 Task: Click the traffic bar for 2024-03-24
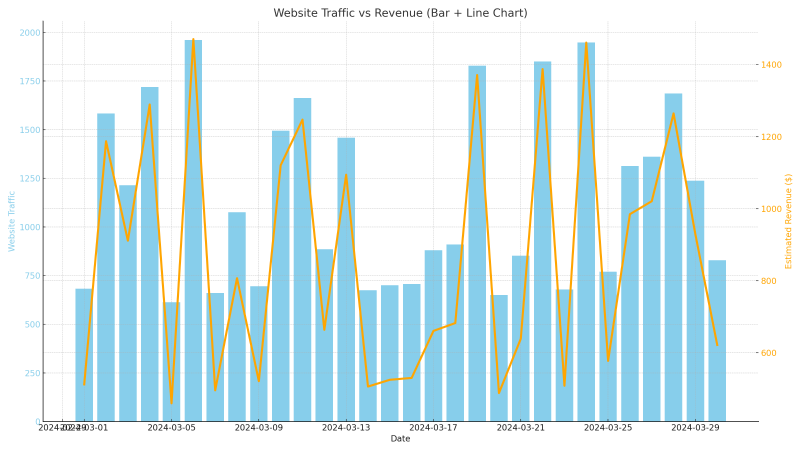coord(586,230)
